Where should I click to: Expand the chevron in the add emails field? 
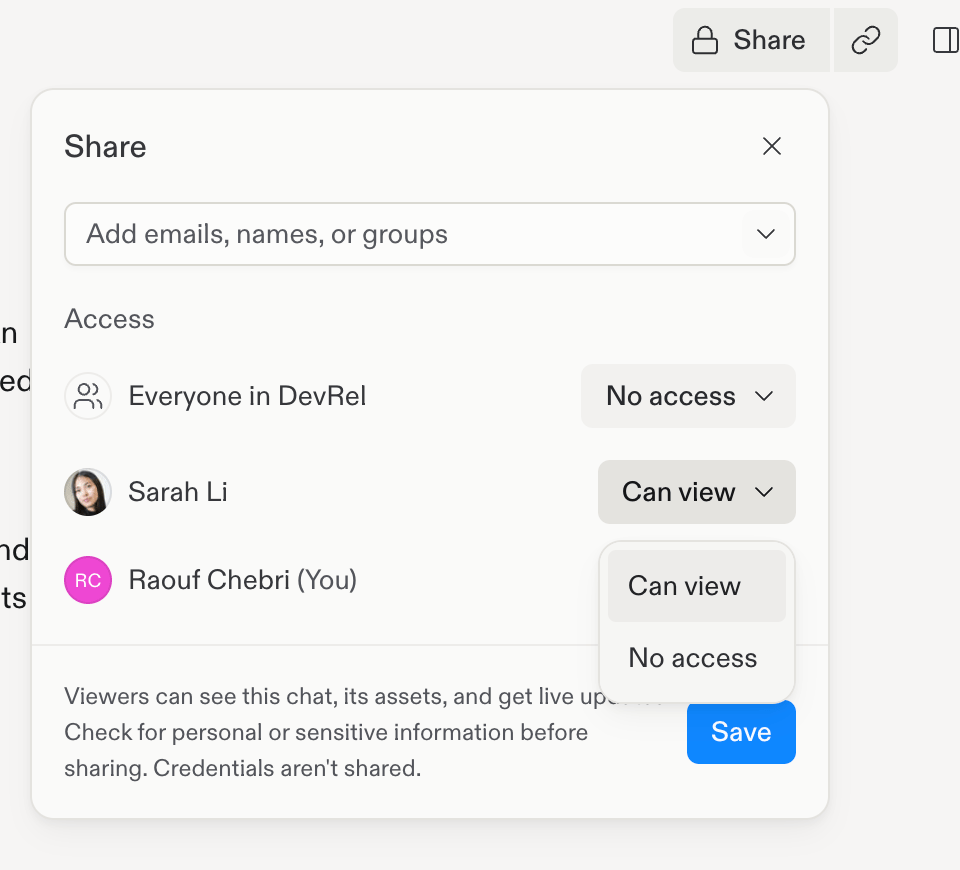point(766,234)
